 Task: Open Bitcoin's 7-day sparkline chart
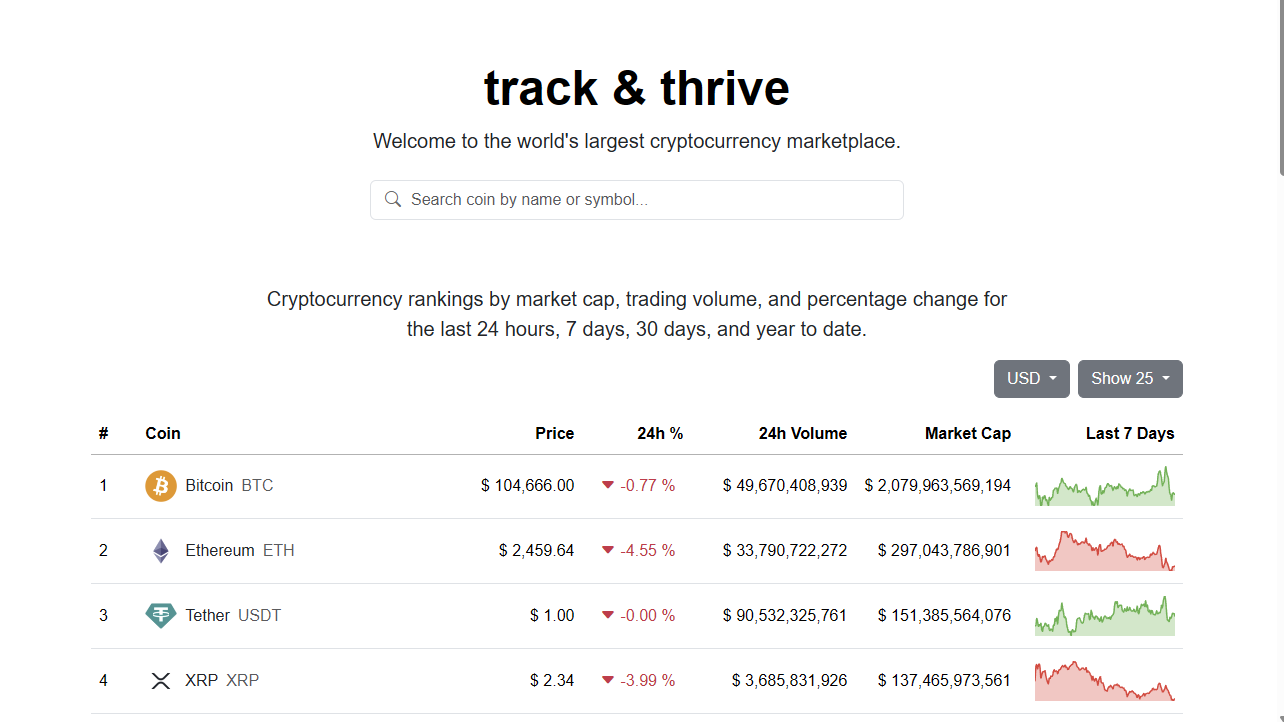tap(1105, 486)
